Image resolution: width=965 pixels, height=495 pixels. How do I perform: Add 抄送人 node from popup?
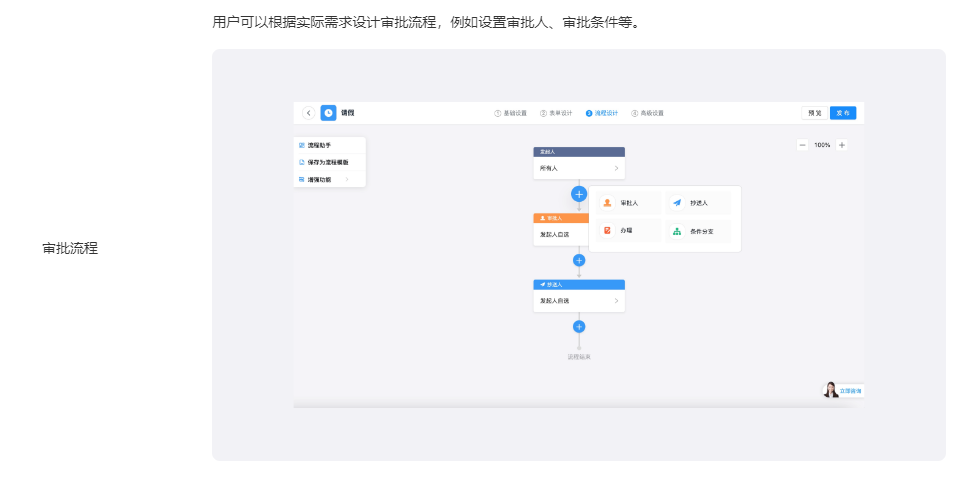click(698, 203)
